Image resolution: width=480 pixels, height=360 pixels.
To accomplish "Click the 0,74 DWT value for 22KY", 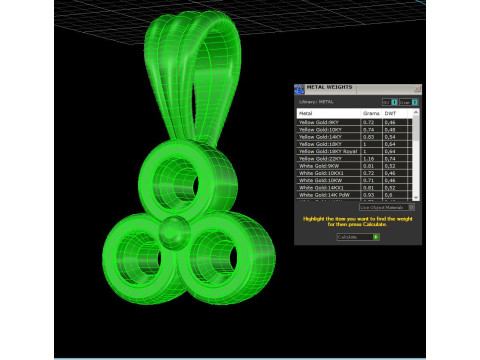I will tap(390, 159).
